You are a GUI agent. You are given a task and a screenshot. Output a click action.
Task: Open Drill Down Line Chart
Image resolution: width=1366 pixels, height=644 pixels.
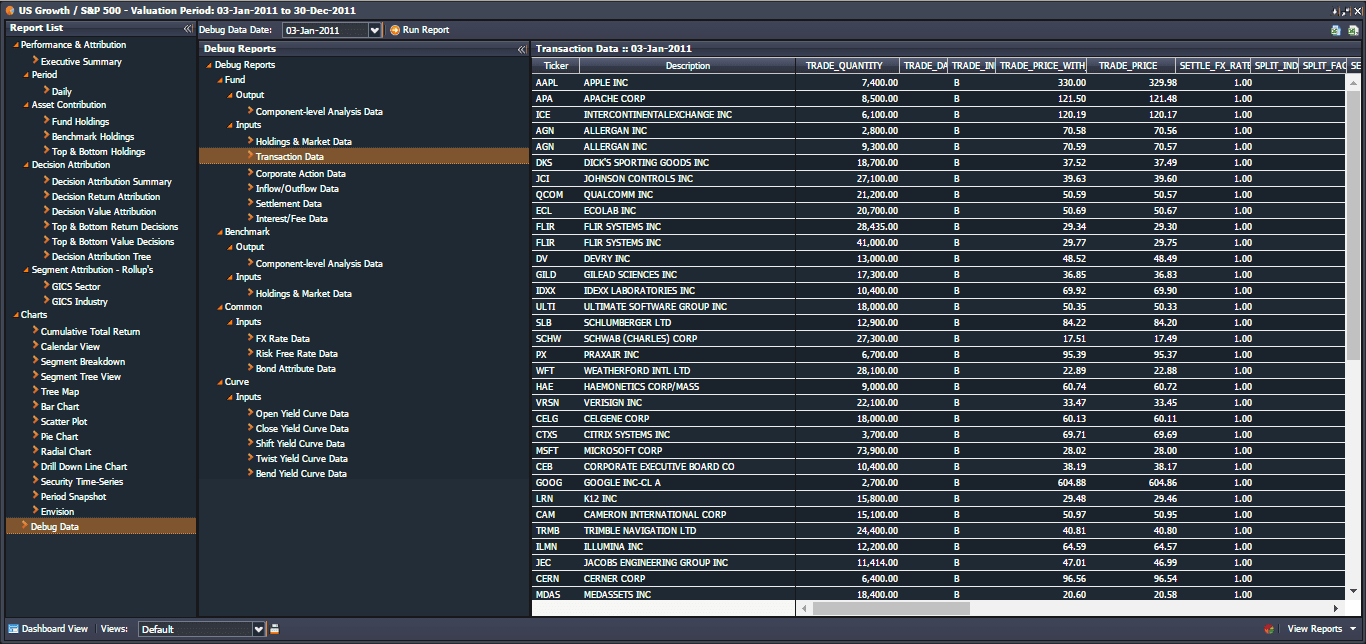pyautogui.click(x=84, y=467)
